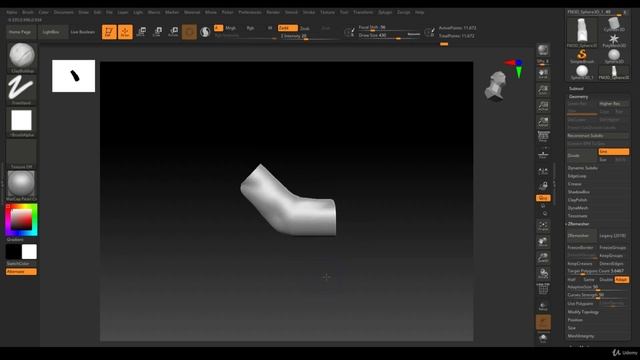Click the Line Fill PolyF grid icon
This screenshot has width=640, height=360.
point(543,289)
